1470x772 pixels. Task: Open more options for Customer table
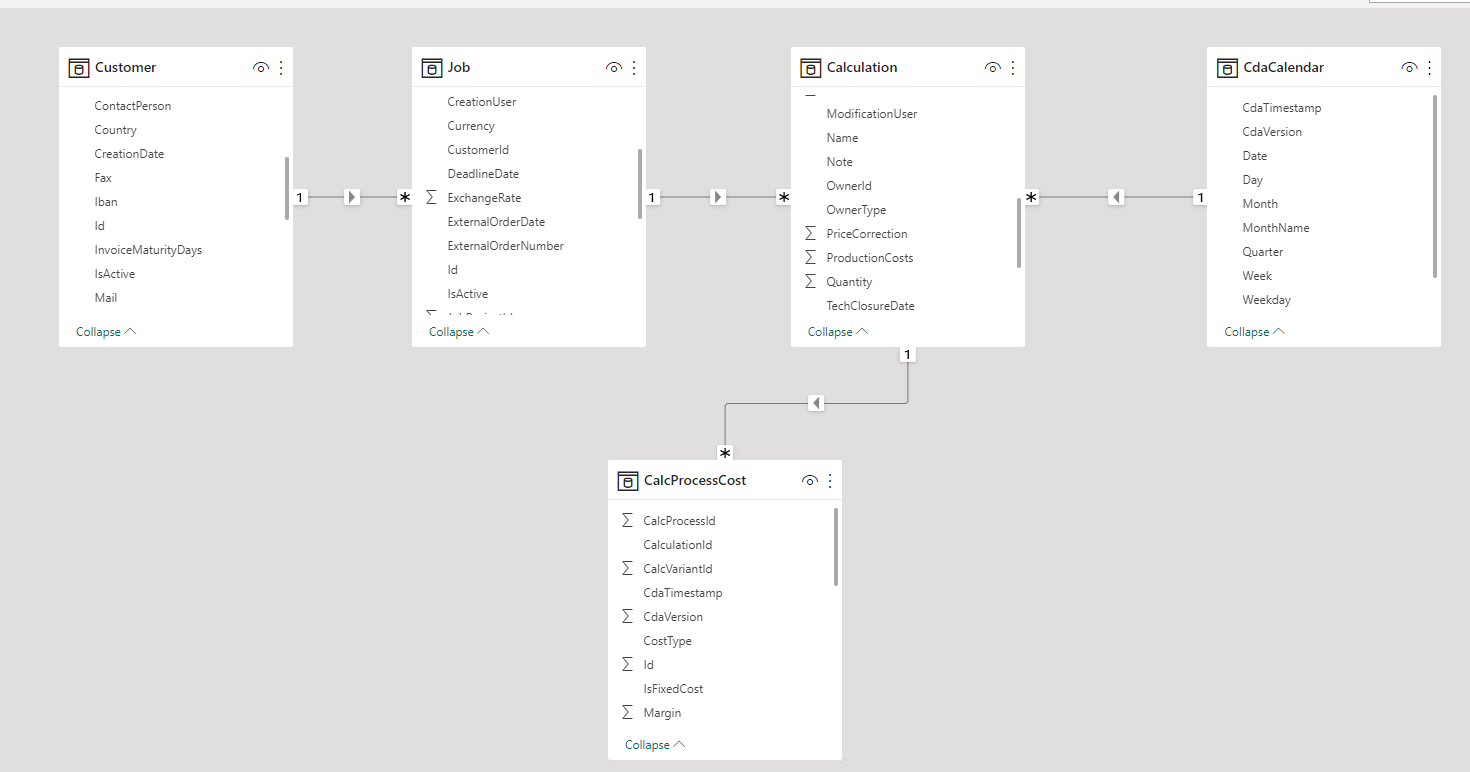coord(281,68)
